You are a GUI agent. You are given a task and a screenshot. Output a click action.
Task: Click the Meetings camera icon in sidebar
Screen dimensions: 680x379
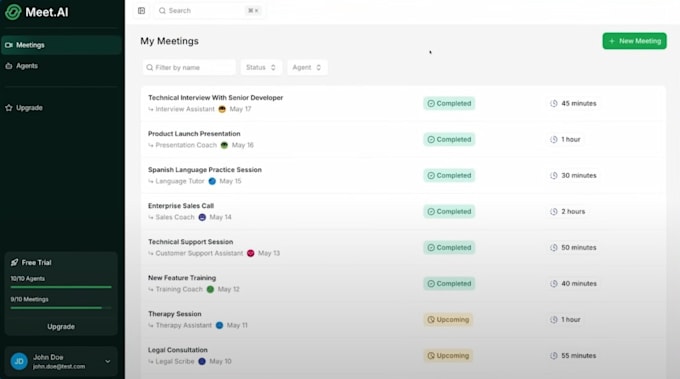click(9, 45)
